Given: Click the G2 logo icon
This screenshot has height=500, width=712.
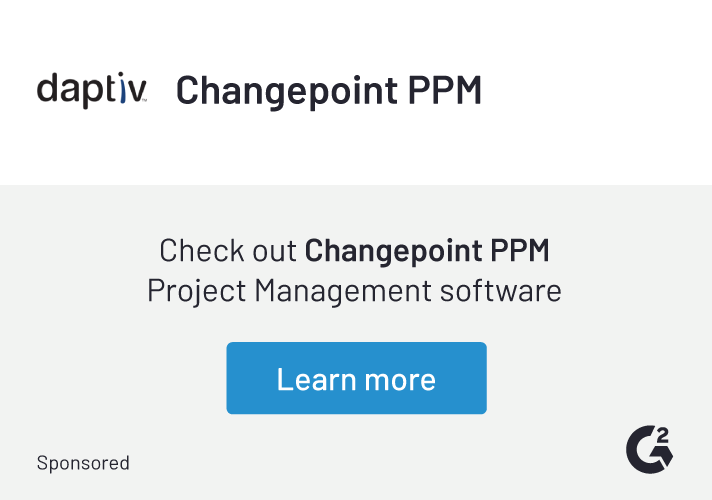Looking at the screenshot, I should 649,450.
